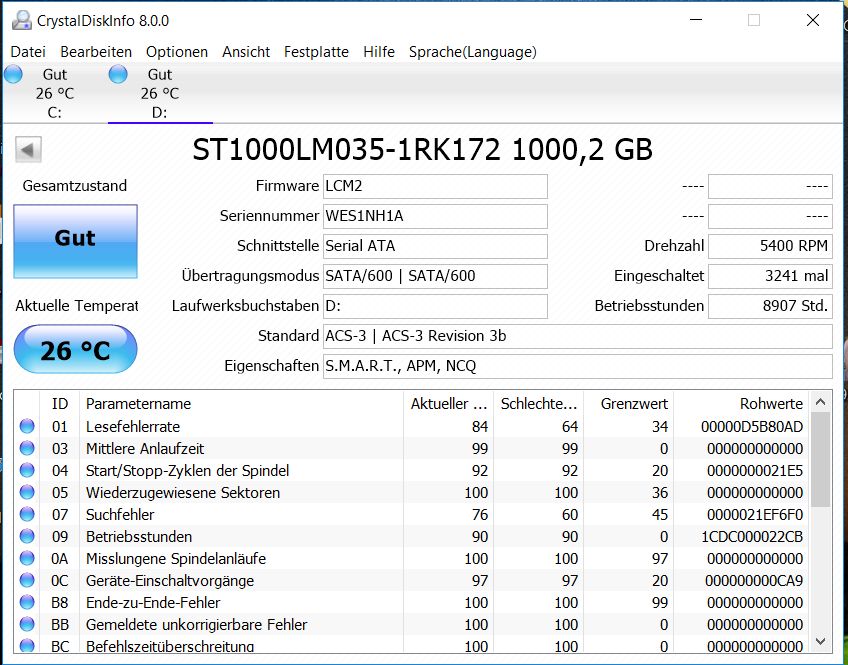Open the Optionen menu
Viewport: 848px width, 665px height.
pos(177,52)
